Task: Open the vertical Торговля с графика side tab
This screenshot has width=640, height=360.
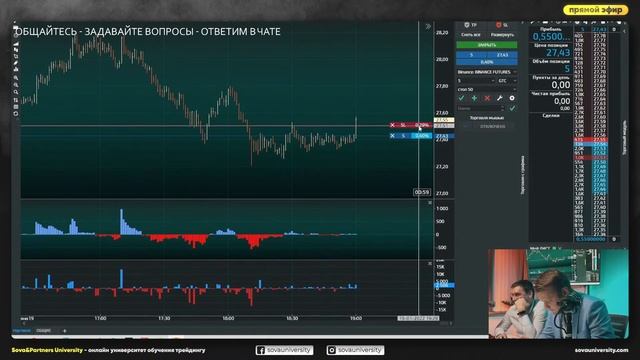Action: coord(523,175)
